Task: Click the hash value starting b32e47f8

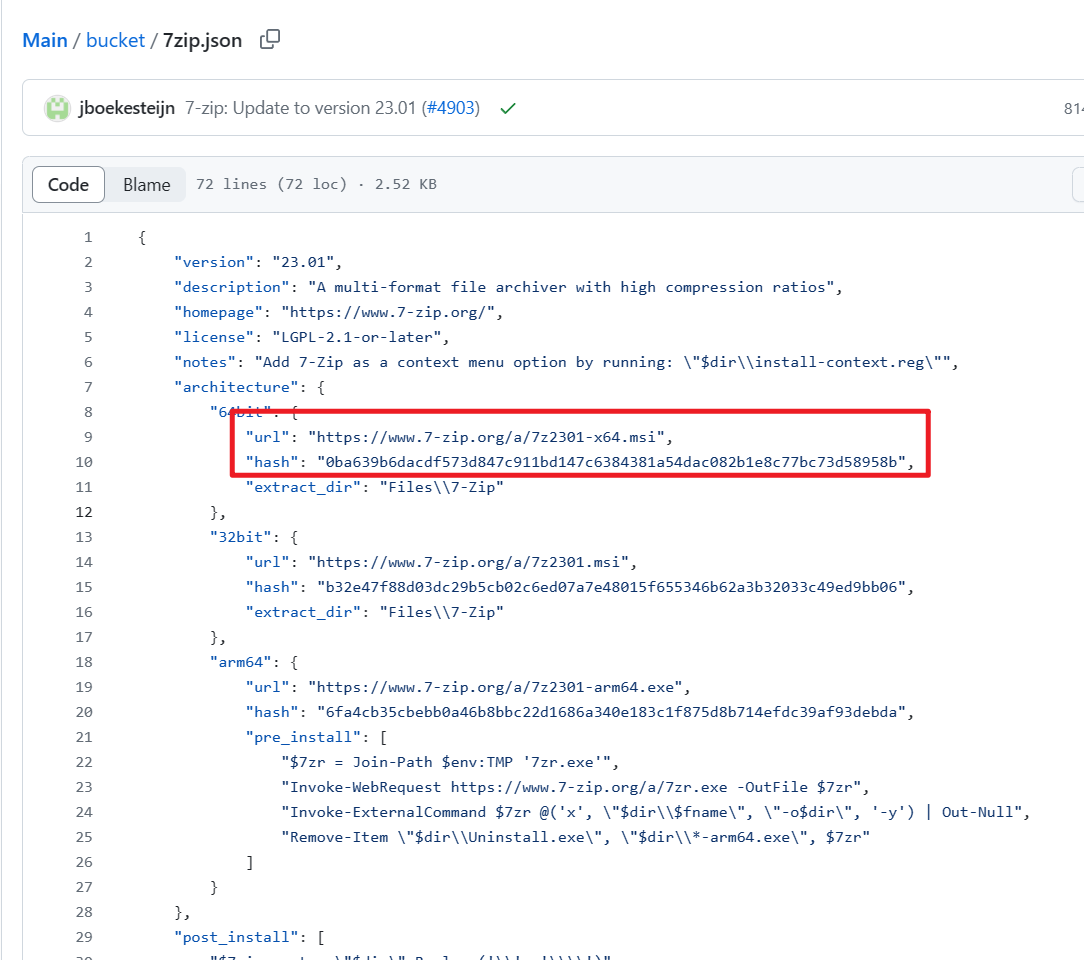Action: click(x=611, y=587)
